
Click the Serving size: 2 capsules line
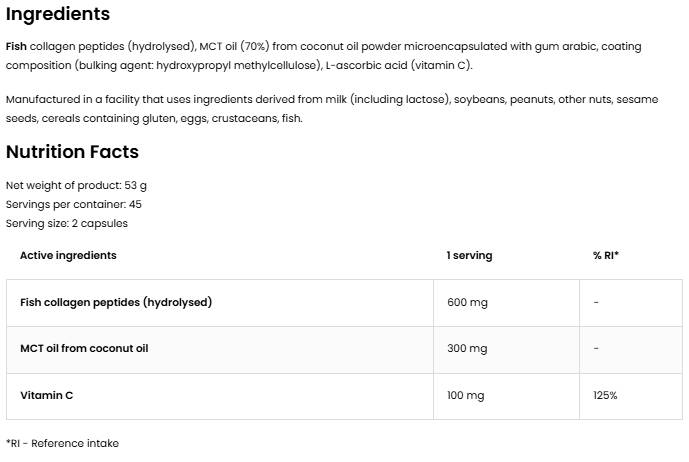(67, 224)
